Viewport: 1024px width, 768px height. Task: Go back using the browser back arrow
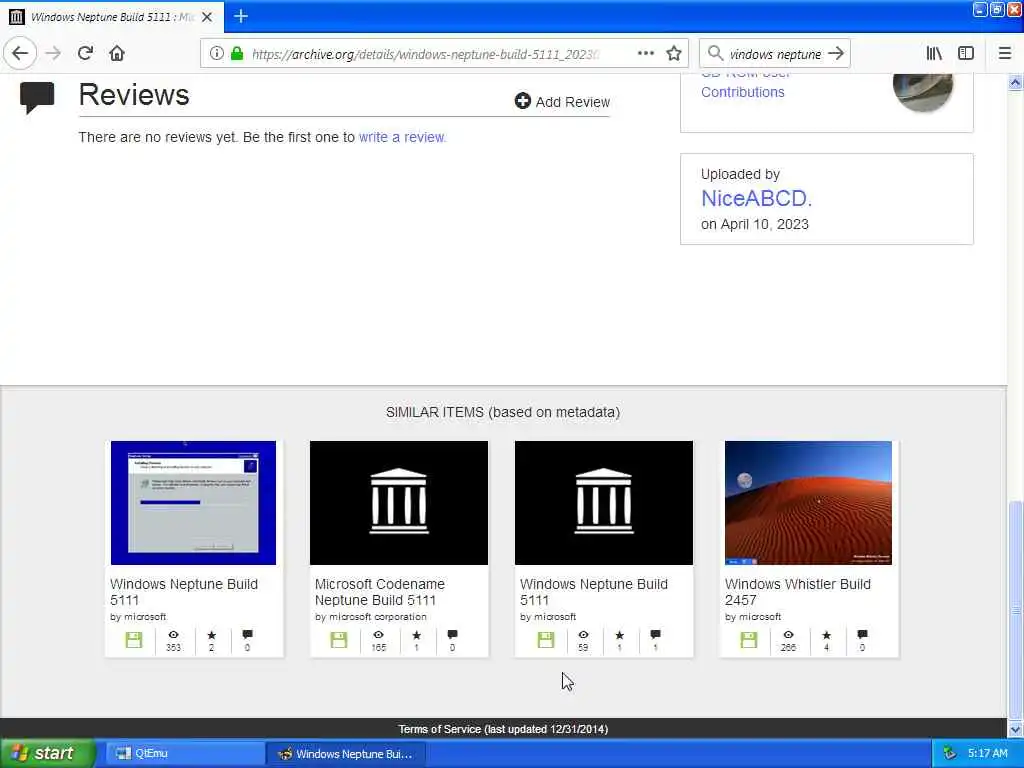(20, 54)
